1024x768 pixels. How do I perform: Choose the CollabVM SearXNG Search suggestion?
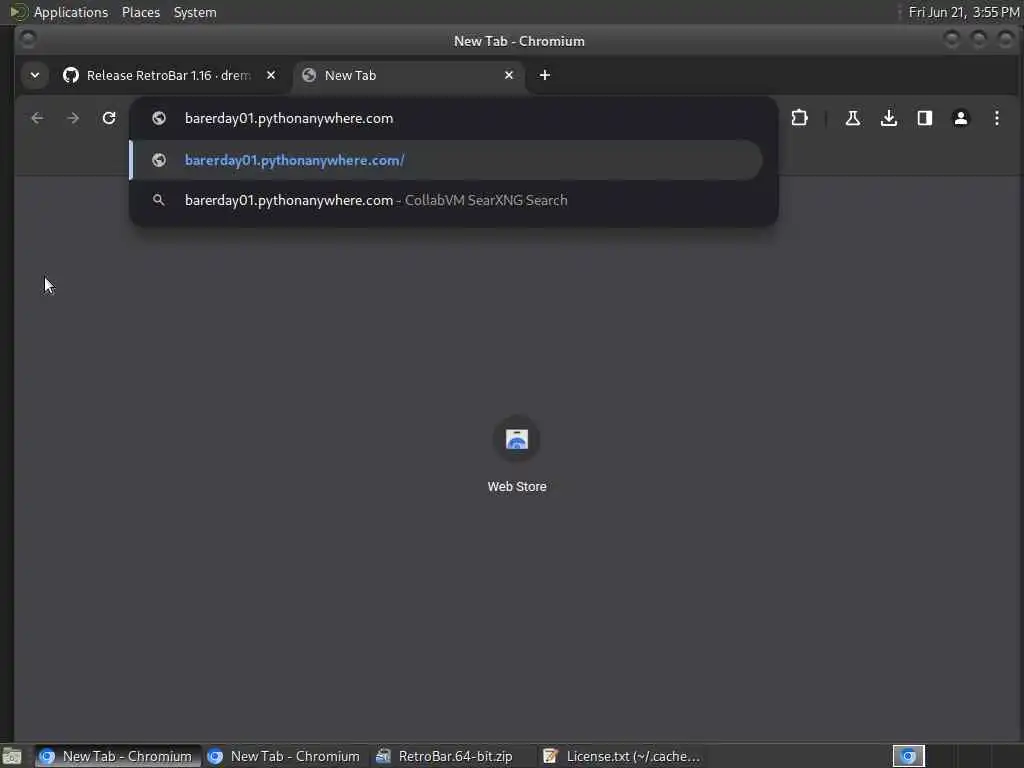(x=446, y=200)
